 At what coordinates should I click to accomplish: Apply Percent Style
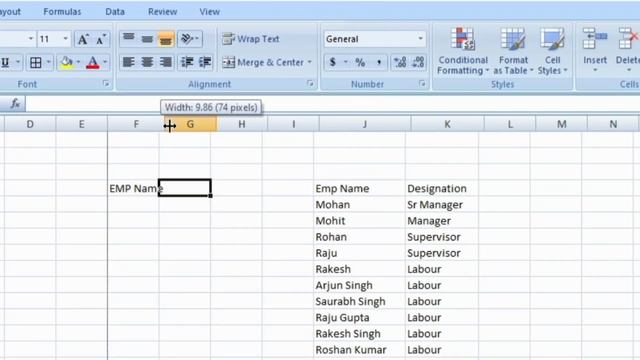(360, 62)
